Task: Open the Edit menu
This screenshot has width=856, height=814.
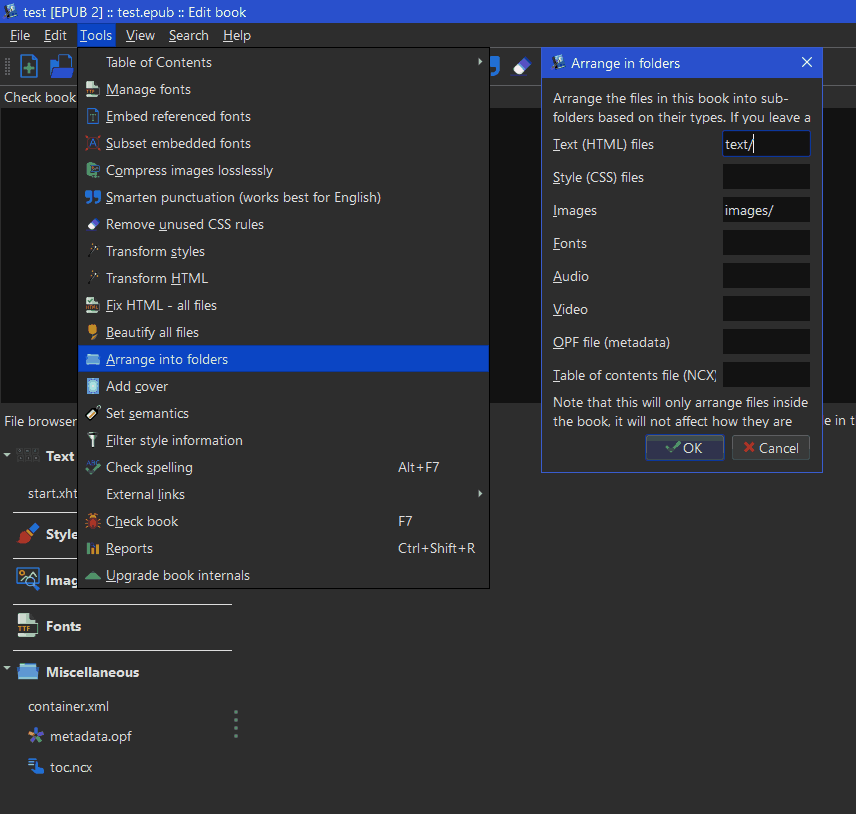Action: pyautogui.click(x=55, y=35)
